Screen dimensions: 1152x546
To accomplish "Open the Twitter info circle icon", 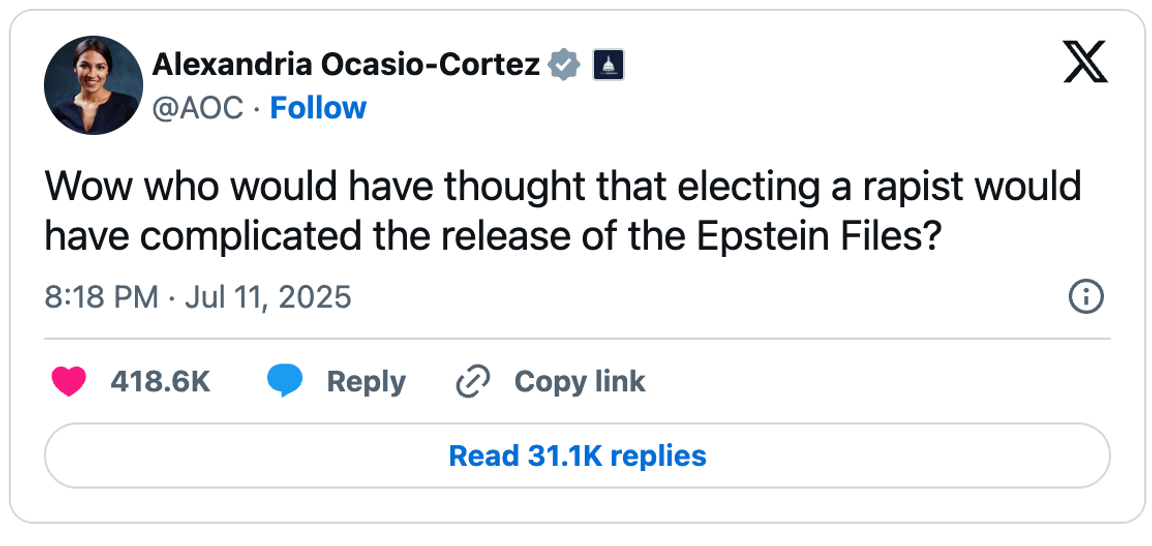I will pos(1085,297).
